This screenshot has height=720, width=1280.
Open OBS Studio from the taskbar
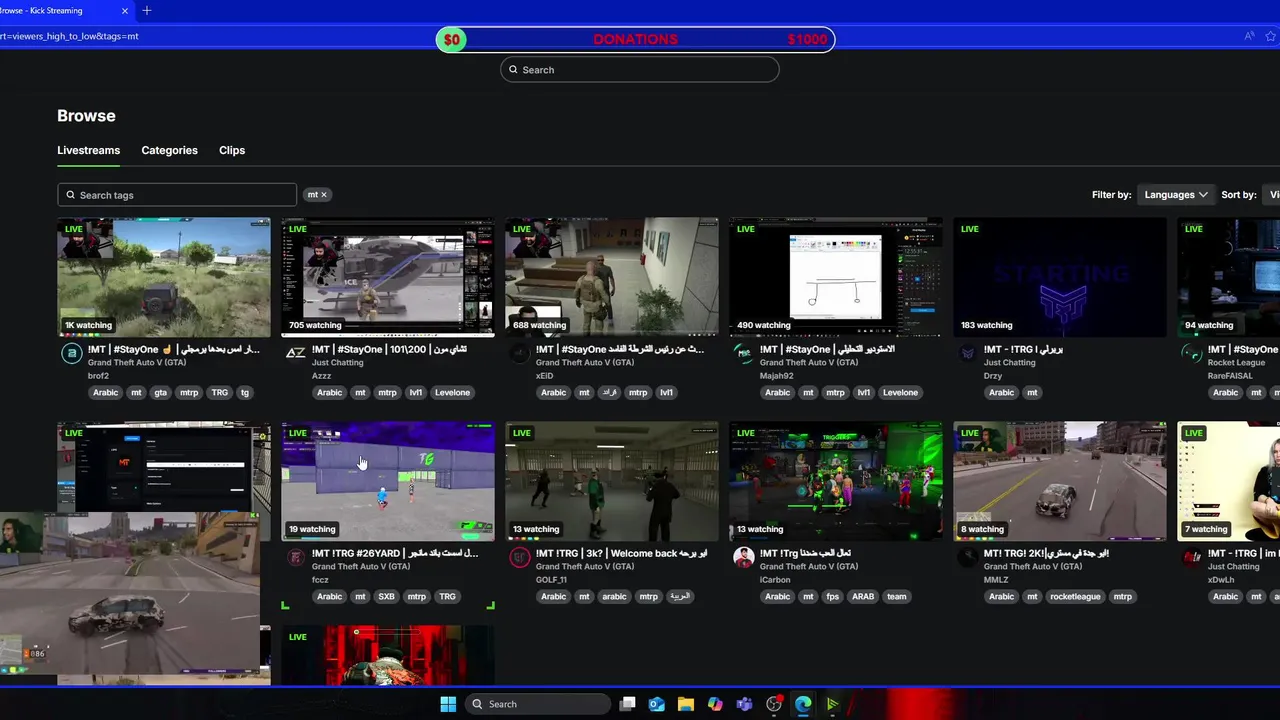[774, 704]
